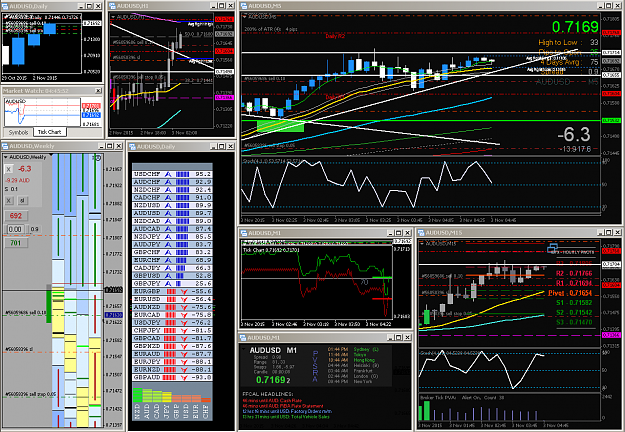Image resolution: width=625 pixels, height=432 pixels.
Task: Click the AUDUSD,H1 window chart icon
Action: pyautogui.click(x=112, y=6)
